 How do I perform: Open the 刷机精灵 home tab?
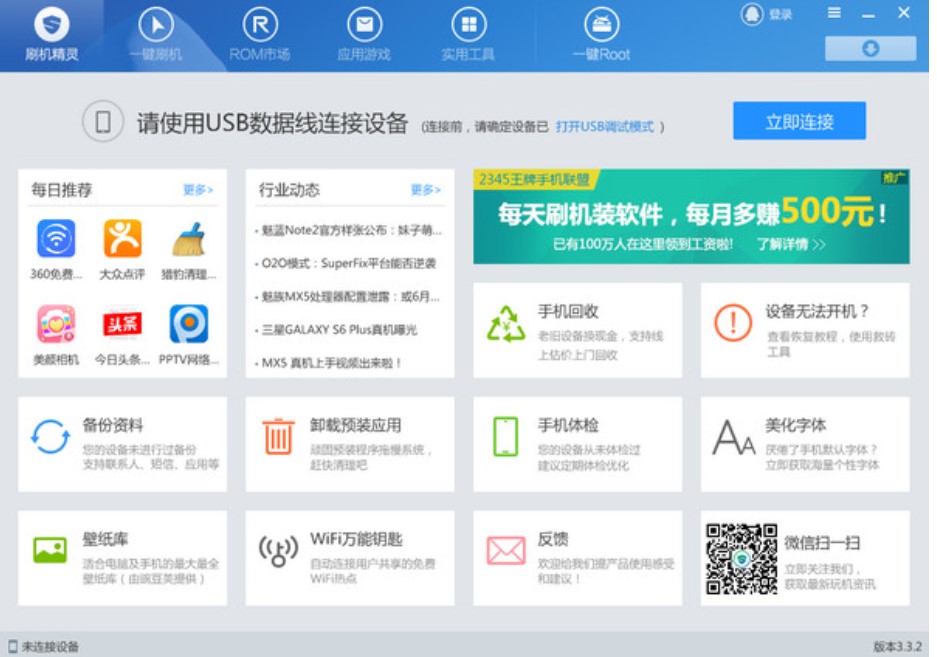[51, 36]
